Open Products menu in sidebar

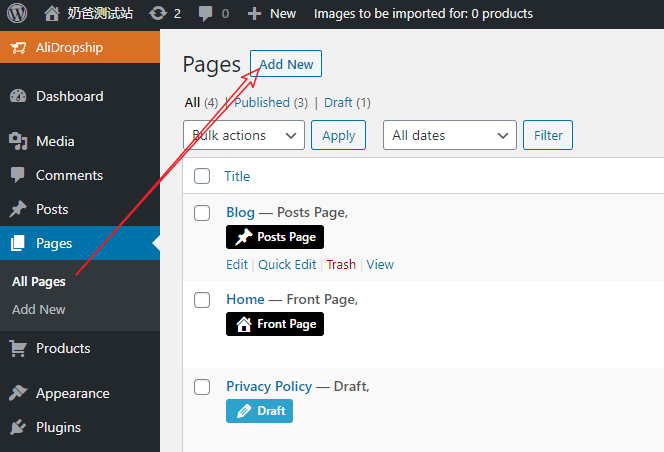click(x=63, y=348)
